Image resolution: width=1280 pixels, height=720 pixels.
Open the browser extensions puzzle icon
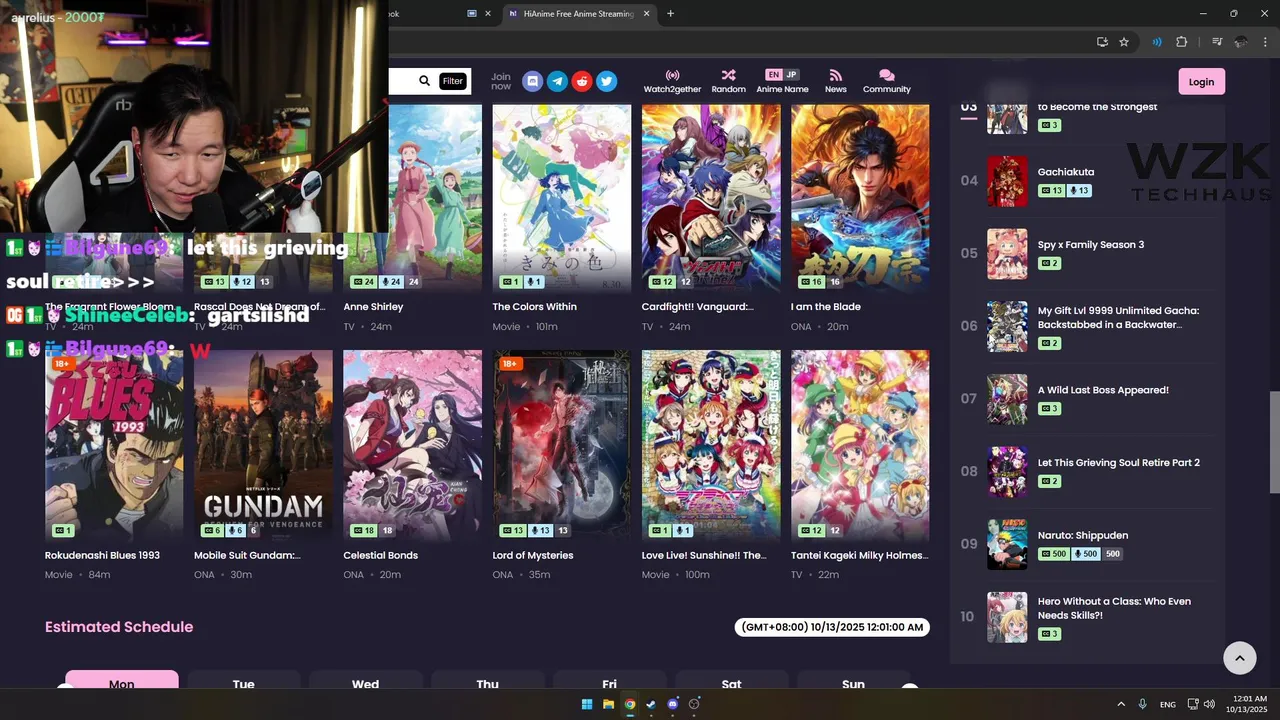[1182, 42]
